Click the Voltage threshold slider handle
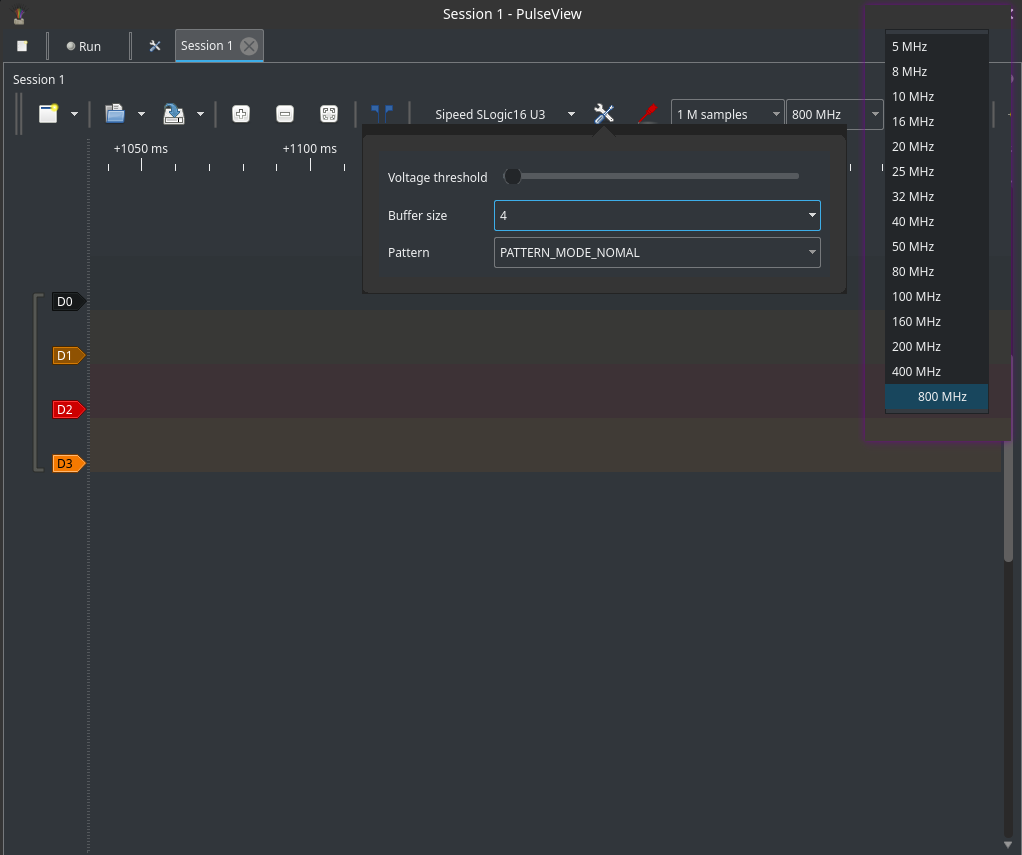1022x855 pixels. coord(513,177)
